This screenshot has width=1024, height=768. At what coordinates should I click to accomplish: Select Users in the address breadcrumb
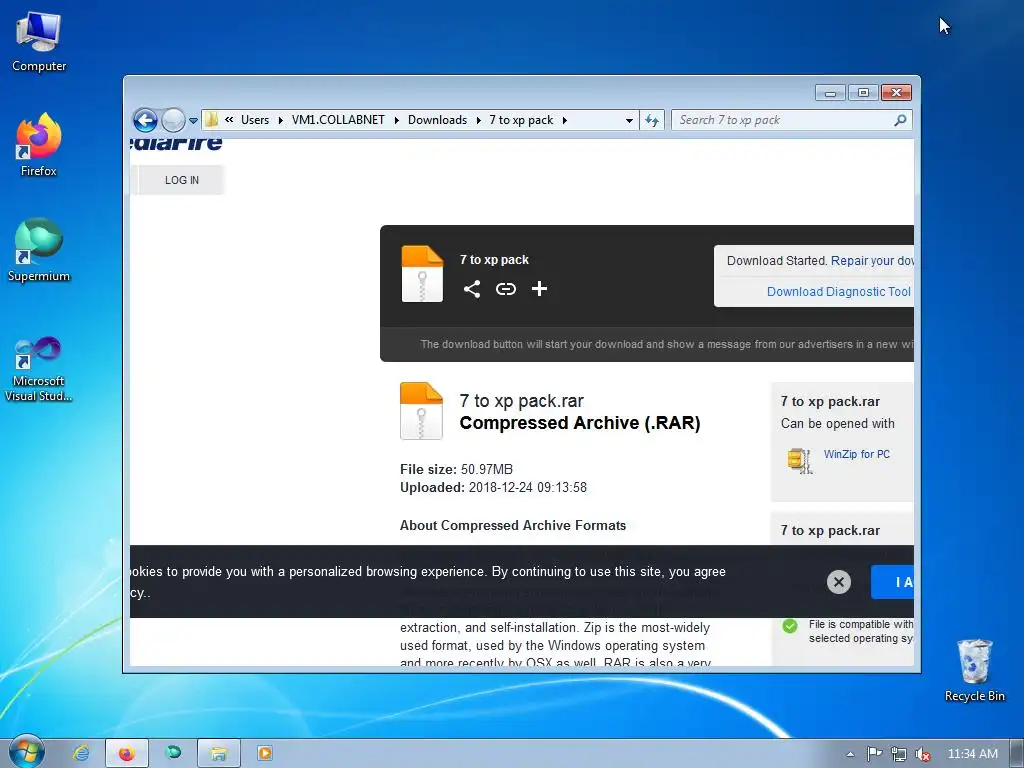pos(255,120)
